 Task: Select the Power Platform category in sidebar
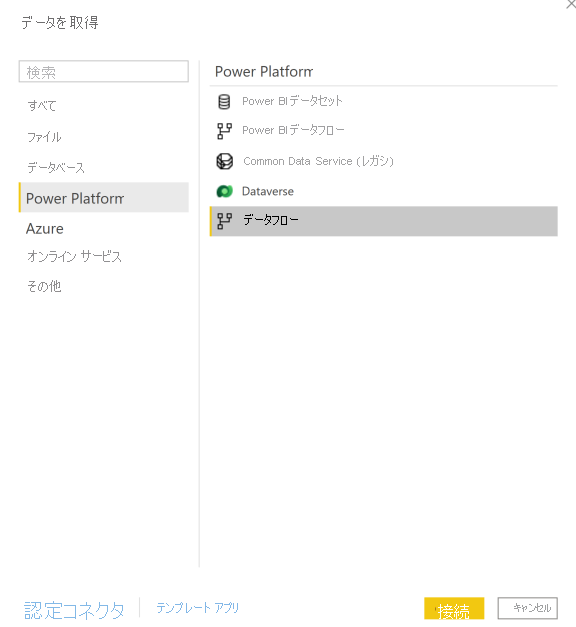(104, 198)
